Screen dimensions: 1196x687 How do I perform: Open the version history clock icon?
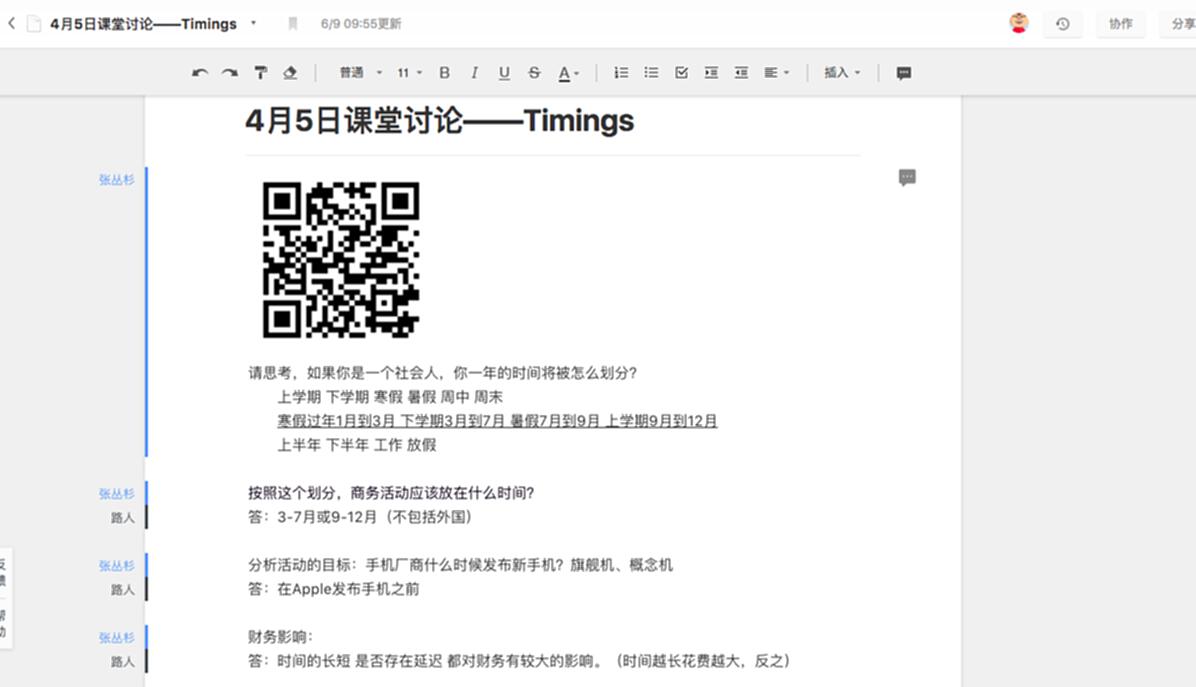(1063, 24)
